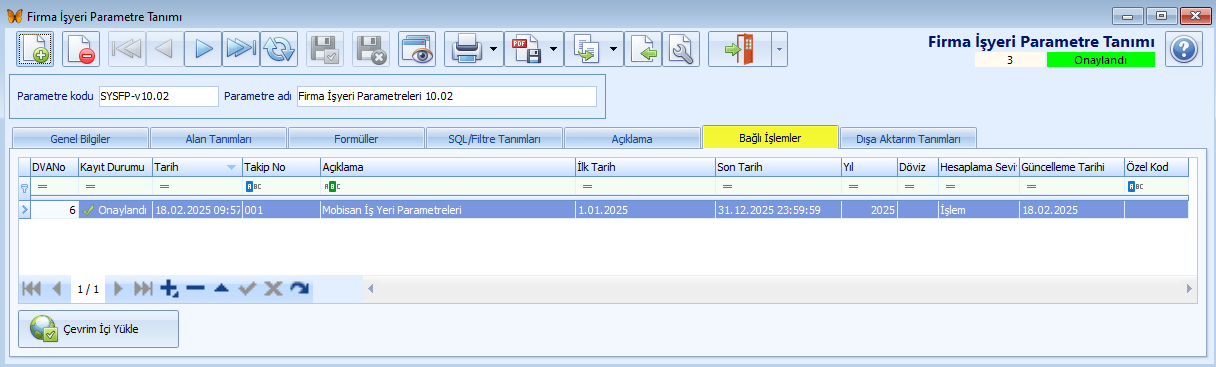Remove a grid row with the minus icon
1216x367 pixels.
195,288
